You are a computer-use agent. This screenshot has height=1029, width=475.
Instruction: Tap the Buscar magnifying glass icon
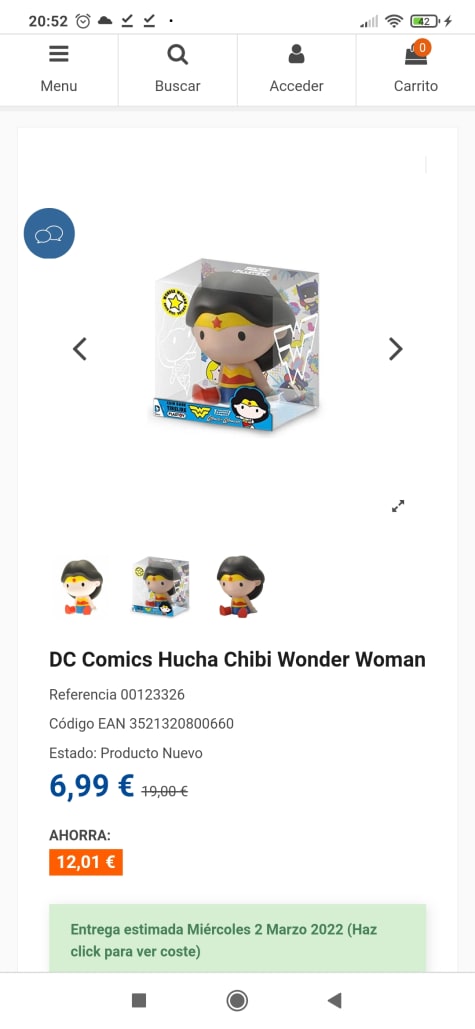tap(177, 54)
